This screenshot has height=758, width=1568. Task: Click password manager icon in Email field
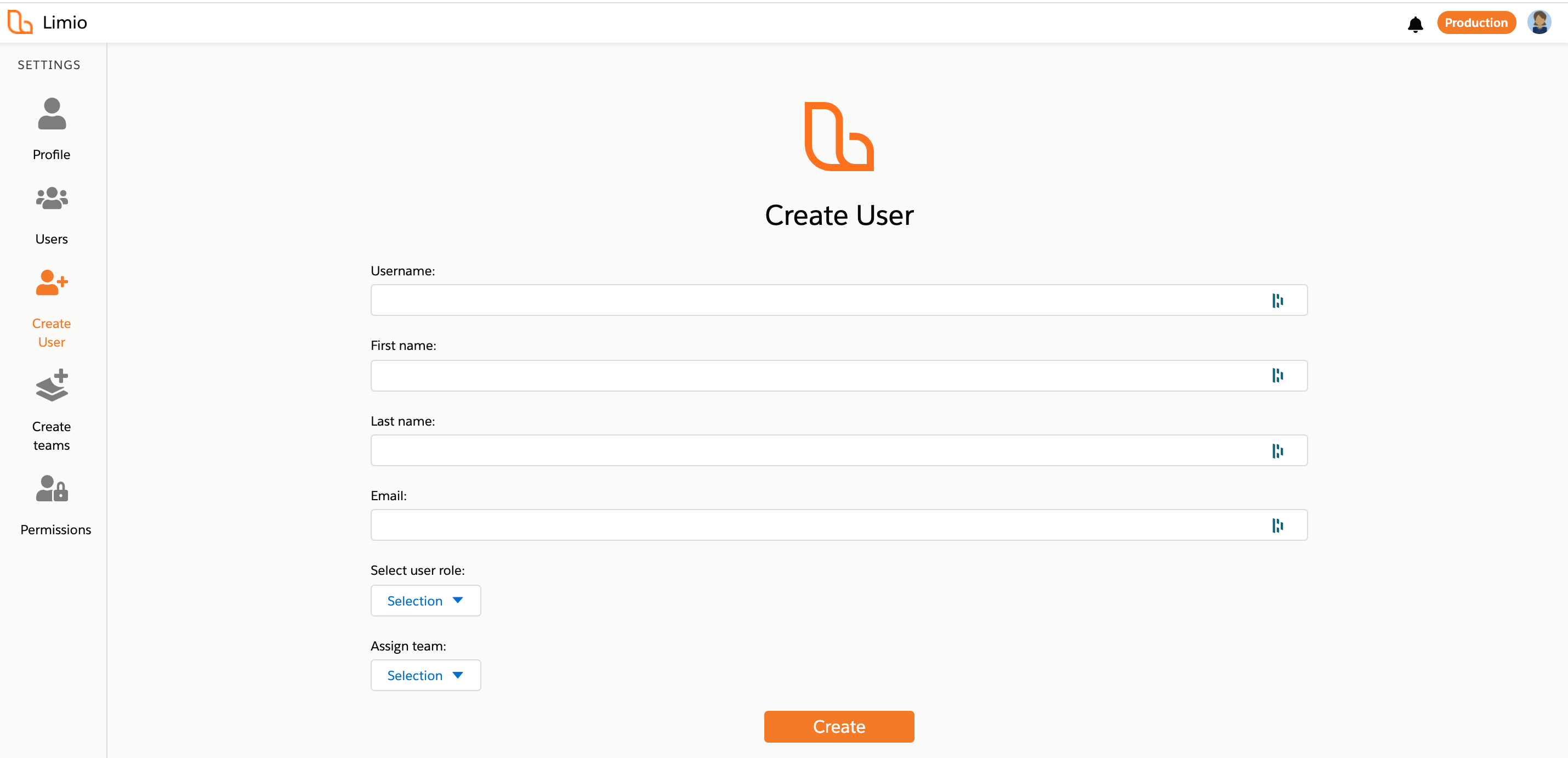point(1277,525)
